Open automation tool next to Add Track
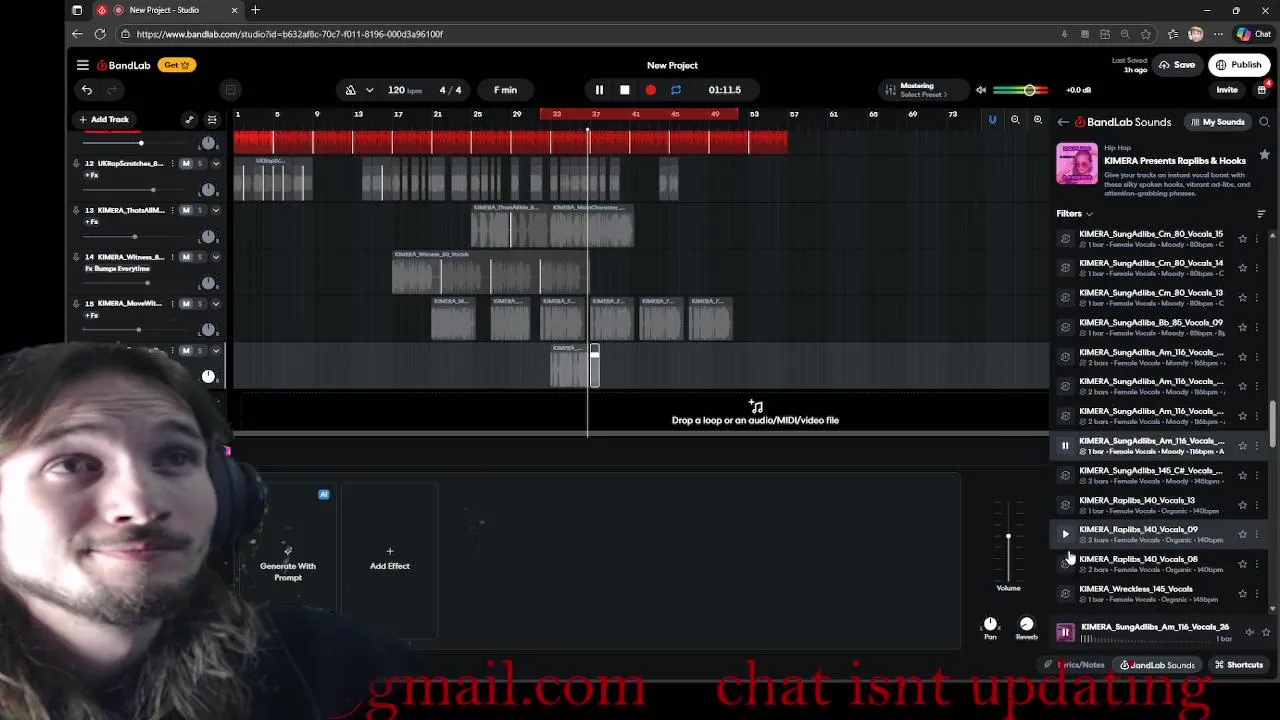Viewport: 1280px width, 720px height. tap(189, 120)
